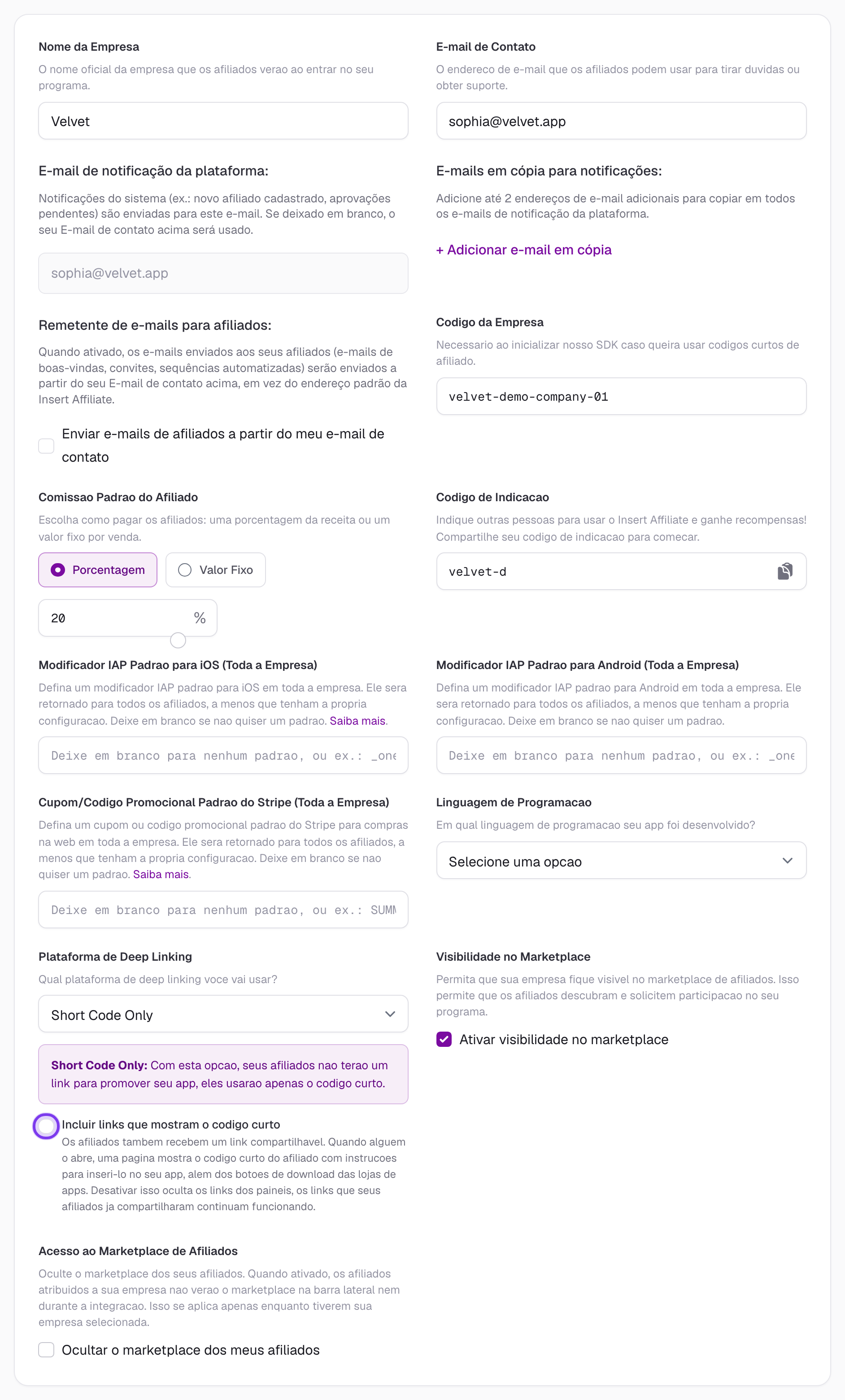Click the Nome da Empresa field with Velvet

[x=223, y=121]
